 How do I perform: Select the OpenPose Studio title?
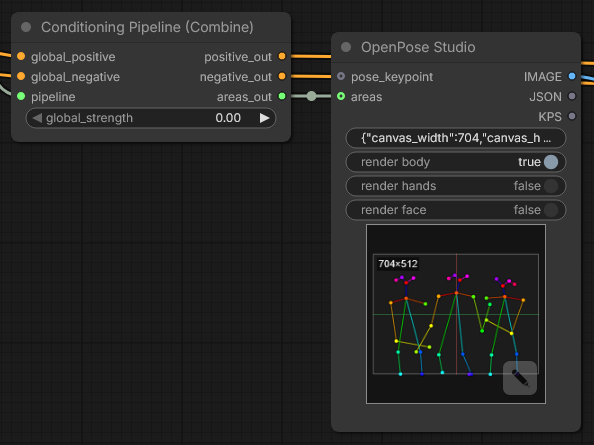[418, 47]
